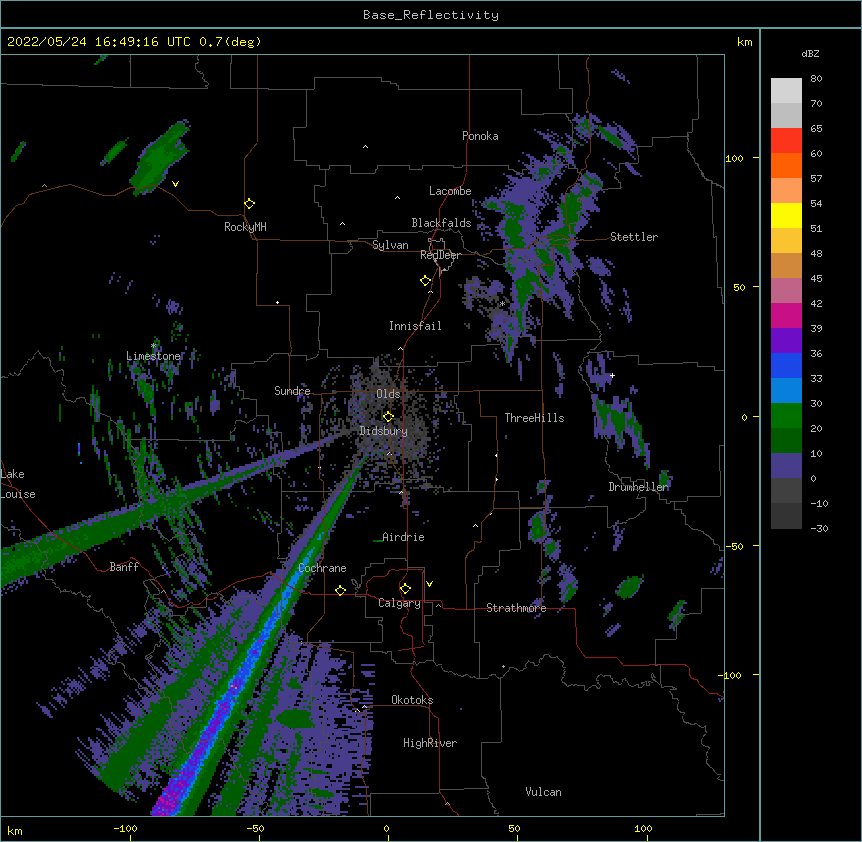The image size is (862, 842).
Task: Click the magenta legend swatch between 42 and 39
Action: 786,315
